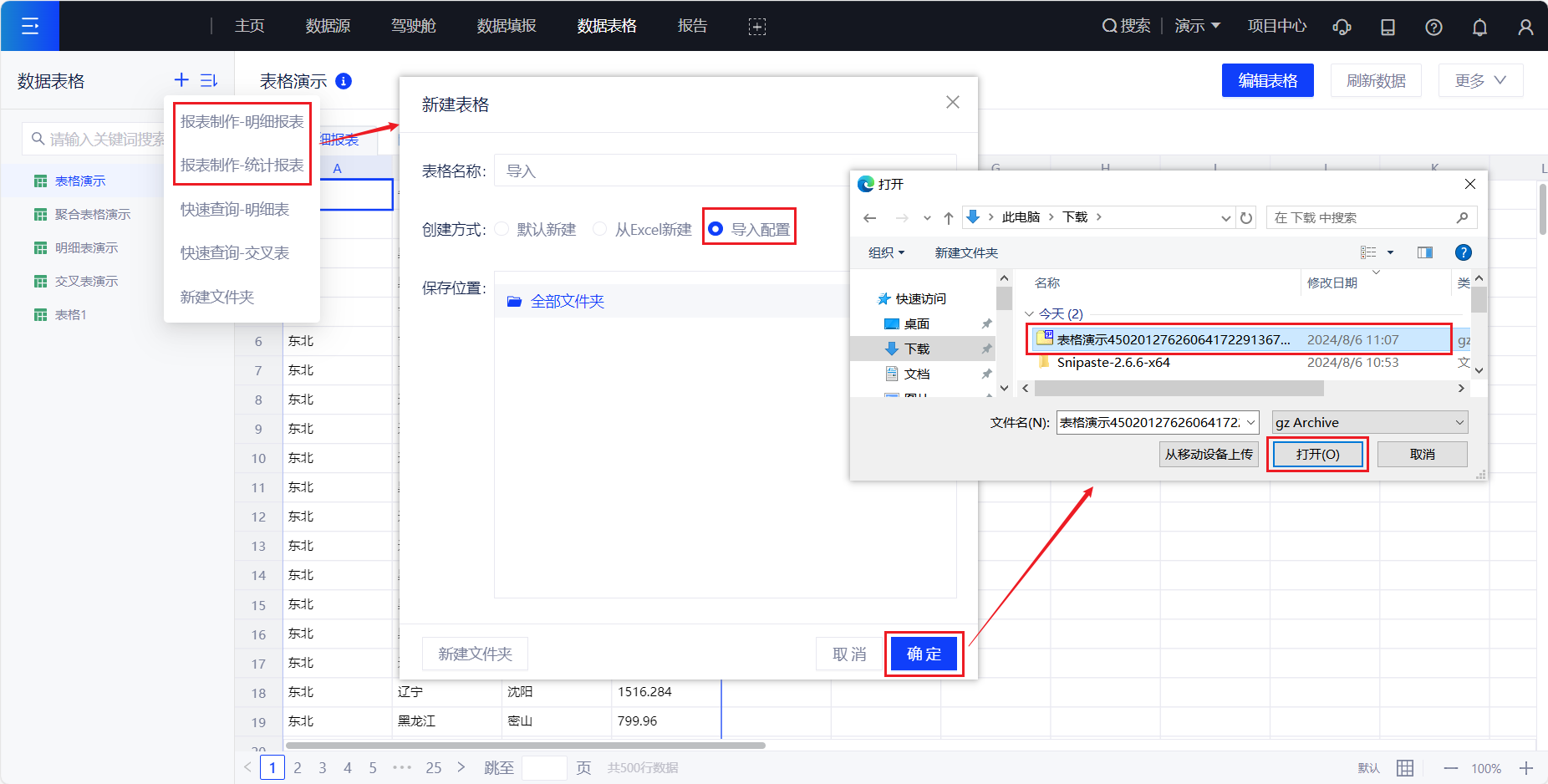Viewport: 1548px width, 784px height.
Task: Open the gz Archive file type dropdown
Action: point(1369,422)
